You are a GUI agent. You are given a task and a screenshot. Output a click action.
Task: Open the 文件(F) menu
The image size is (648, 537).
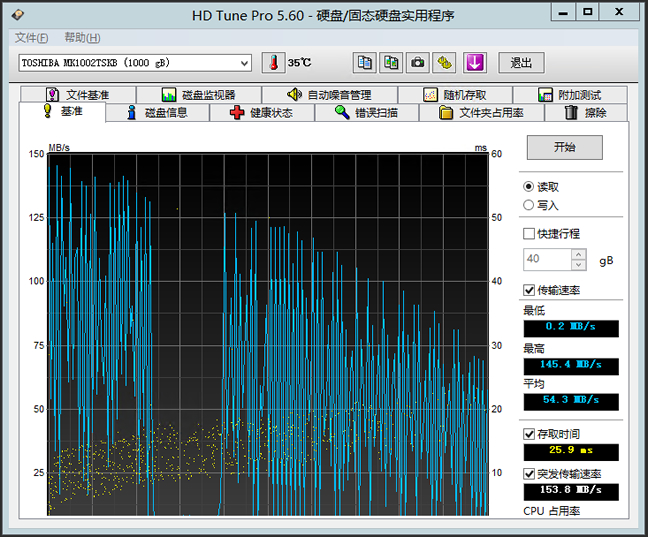coord(32,38)
